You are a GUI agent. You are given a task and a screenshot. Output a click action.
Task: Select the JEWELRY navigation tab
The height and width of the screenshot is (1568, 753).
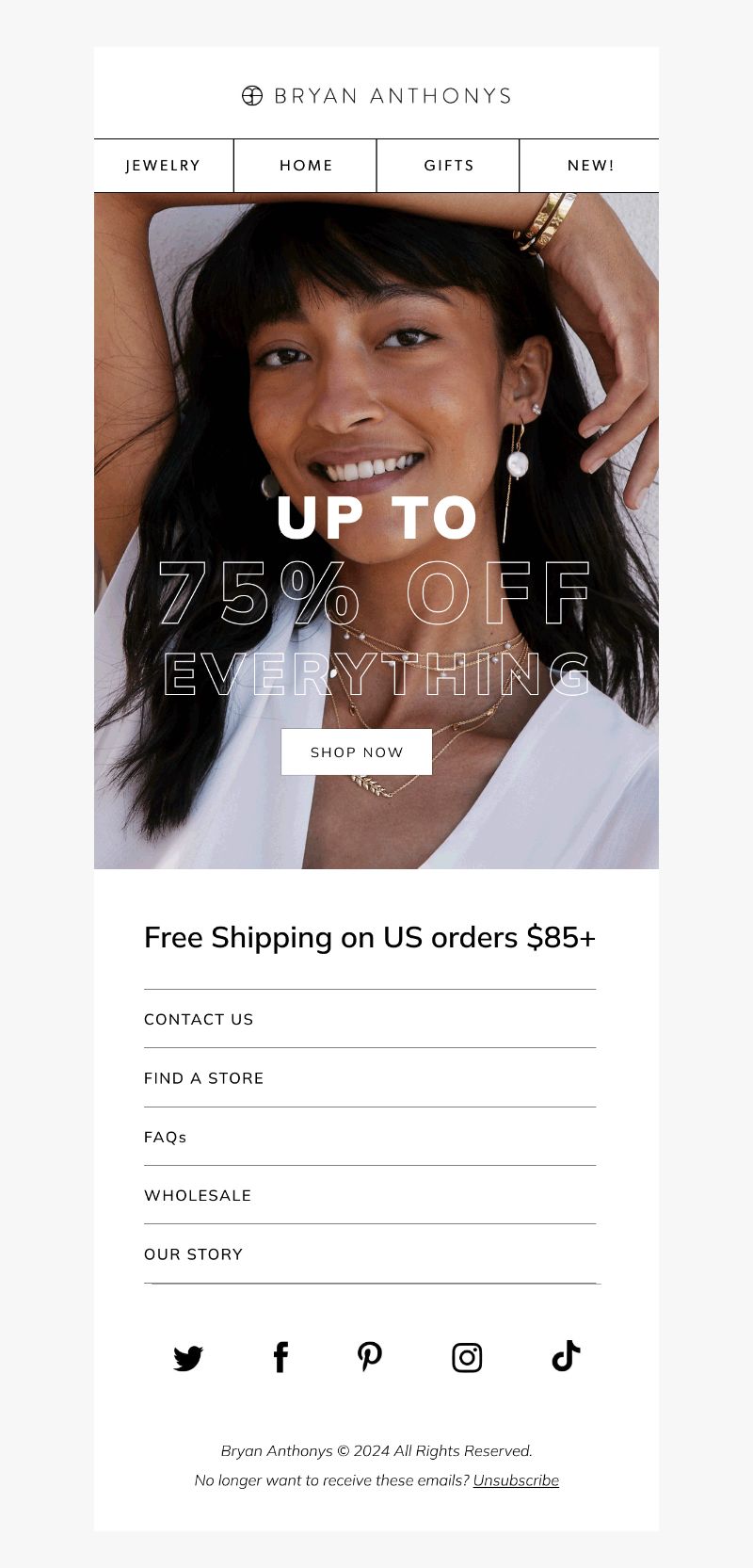164,166
